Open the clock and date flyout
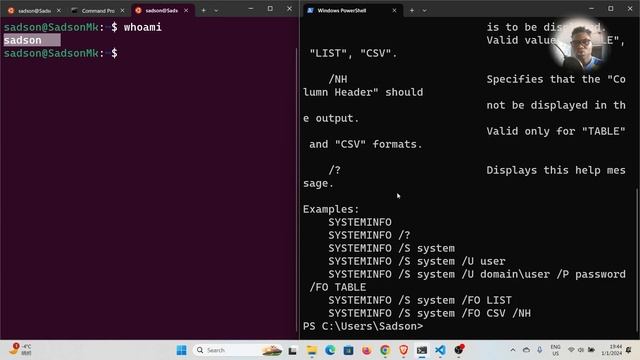Viewport: 640px width, 360px height. pyautogui.click(x=611, y=350)
